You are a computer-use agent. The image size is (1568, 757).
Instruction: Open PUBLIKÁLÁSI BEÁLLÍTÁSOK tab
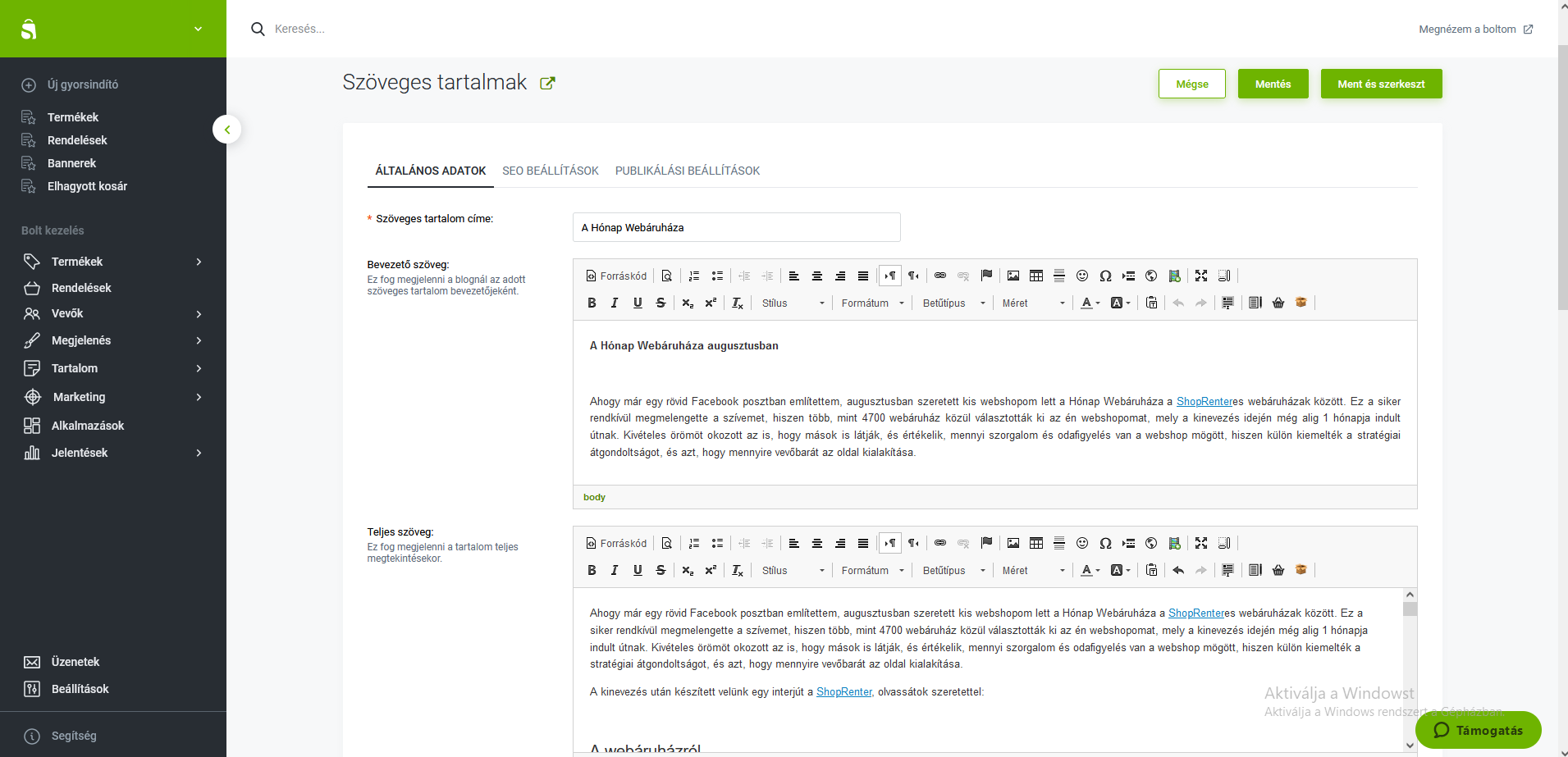[688, 171]
